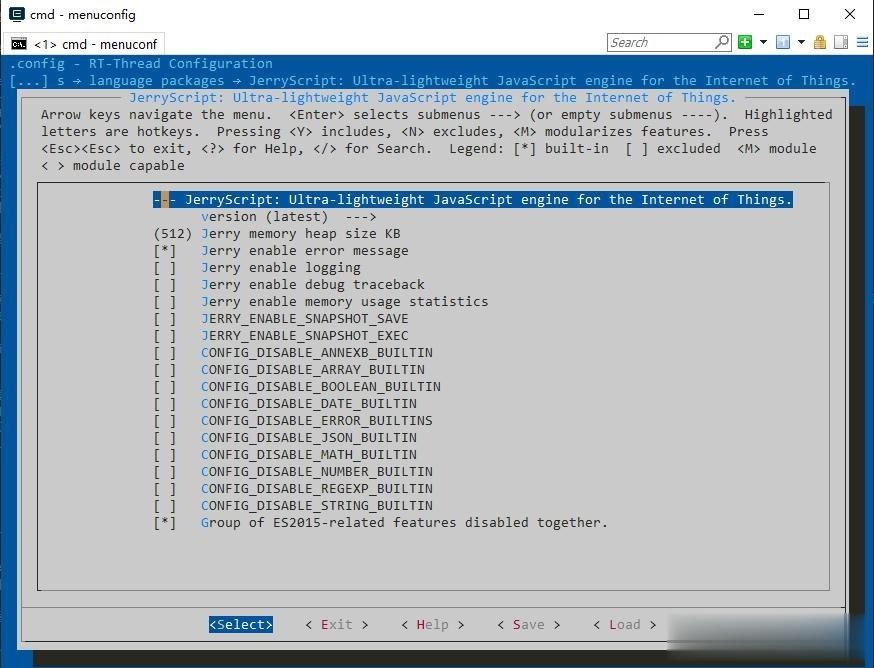This screenshot has height=668, width=874.
Task: Open the 'version (latest) --->' submenu
Action: [x=289, y=217]
